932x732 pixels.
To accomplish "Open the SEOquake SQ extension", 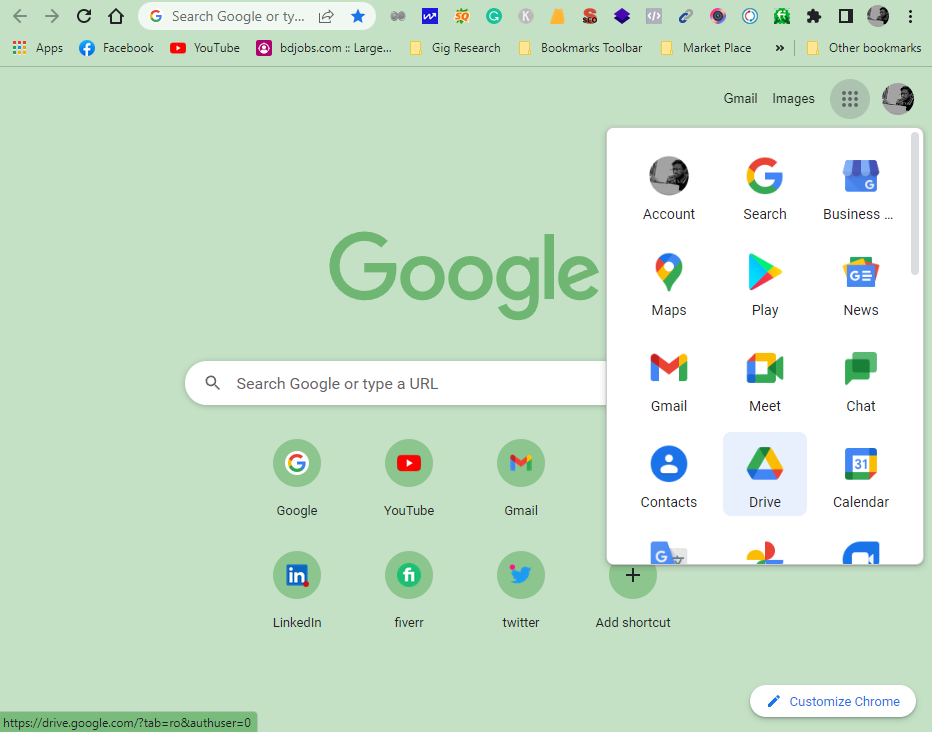I will 462,16.
